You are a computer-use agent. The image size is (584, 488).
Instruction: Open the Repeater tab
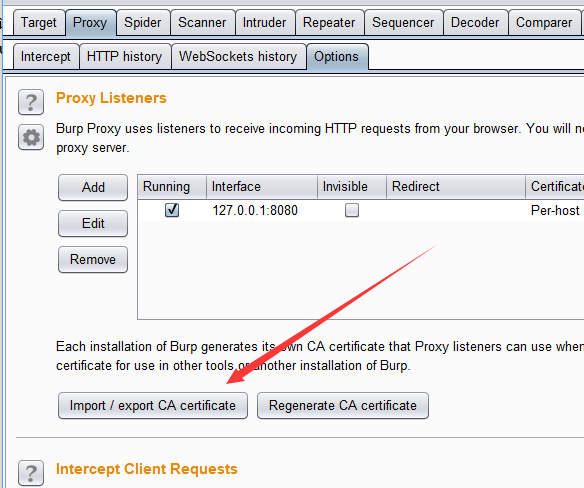click(329, 23)
